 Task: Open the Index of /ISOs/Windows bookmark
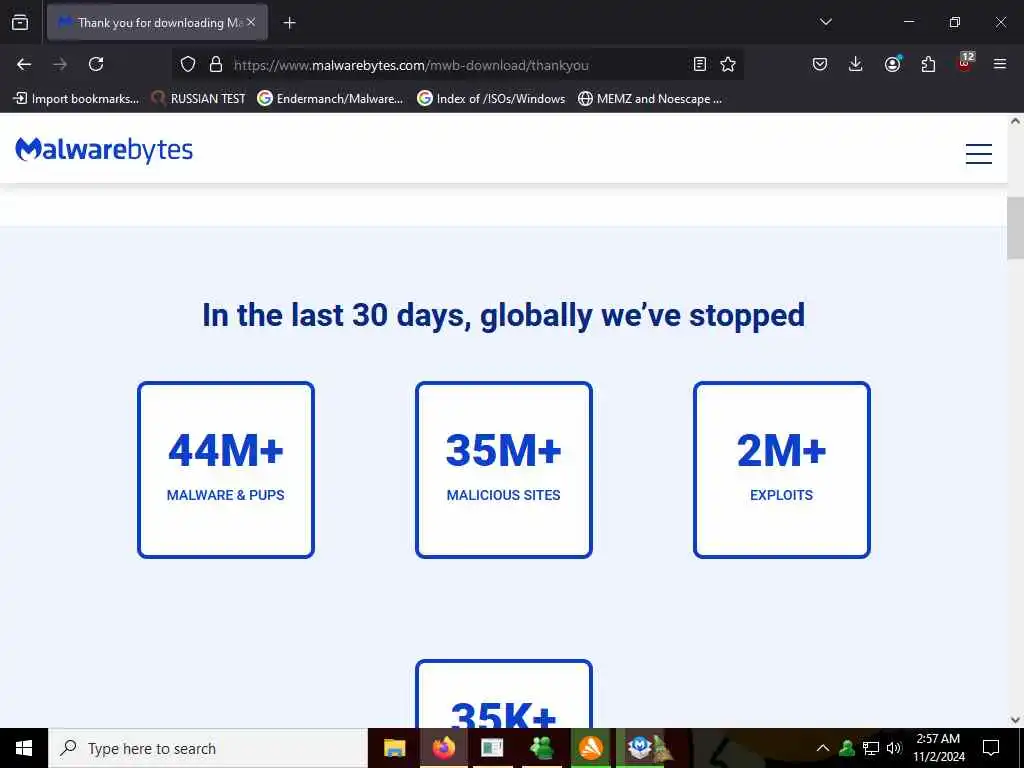pos(491,99)
